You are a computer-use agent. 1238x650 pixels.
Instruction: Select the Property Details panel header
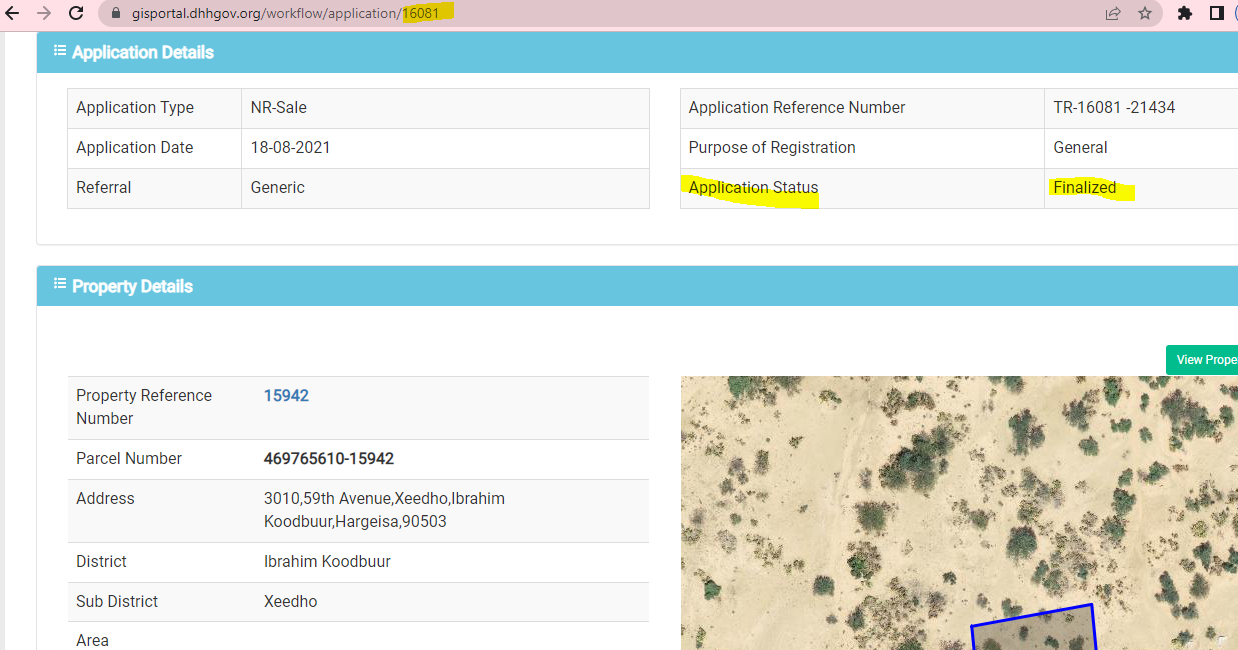point(637,286)
